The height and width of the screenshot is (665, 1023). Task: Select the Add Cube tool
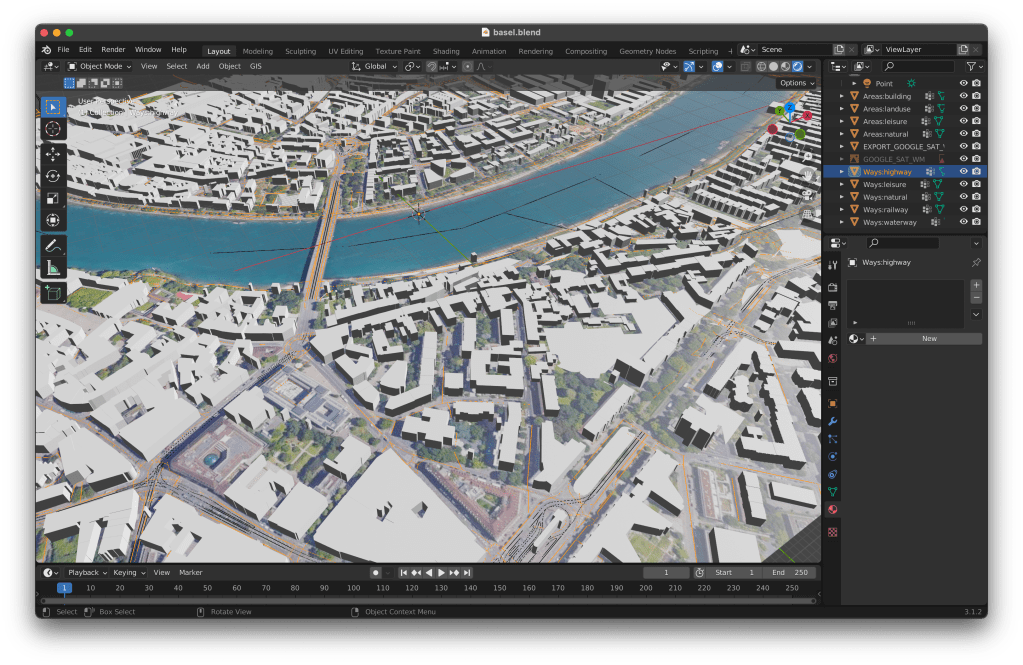coord(53,293)
